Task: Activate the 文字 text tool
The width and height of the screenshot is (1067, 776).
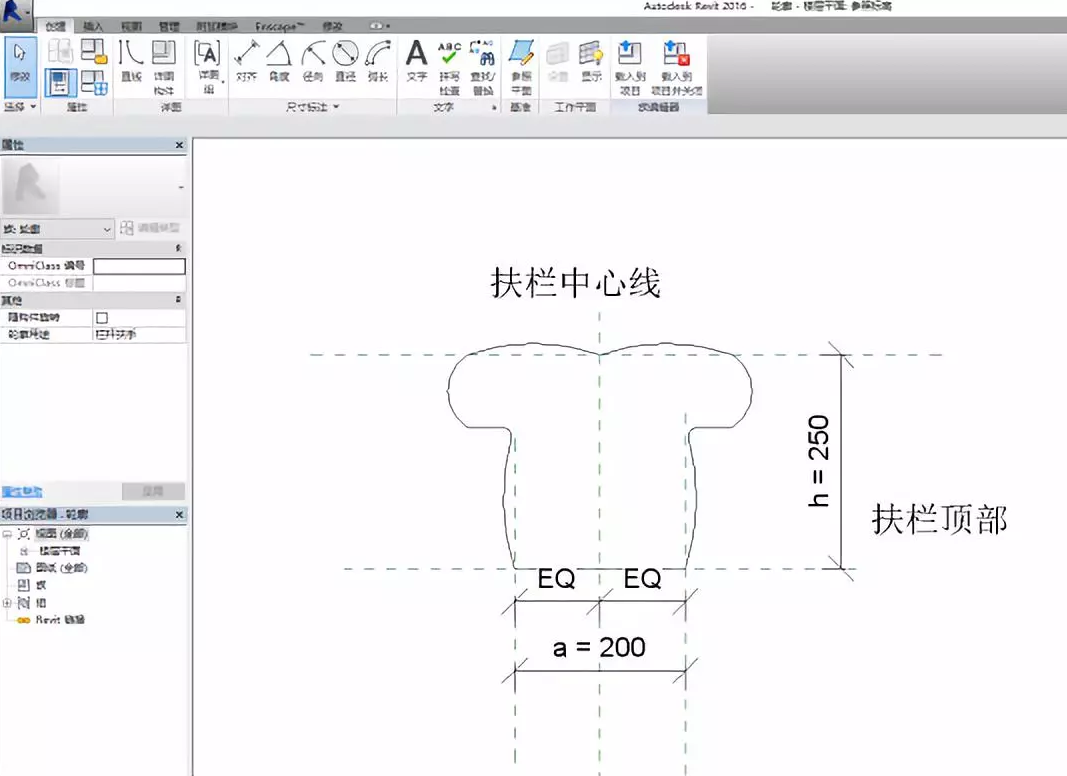Action: [415, 56]
